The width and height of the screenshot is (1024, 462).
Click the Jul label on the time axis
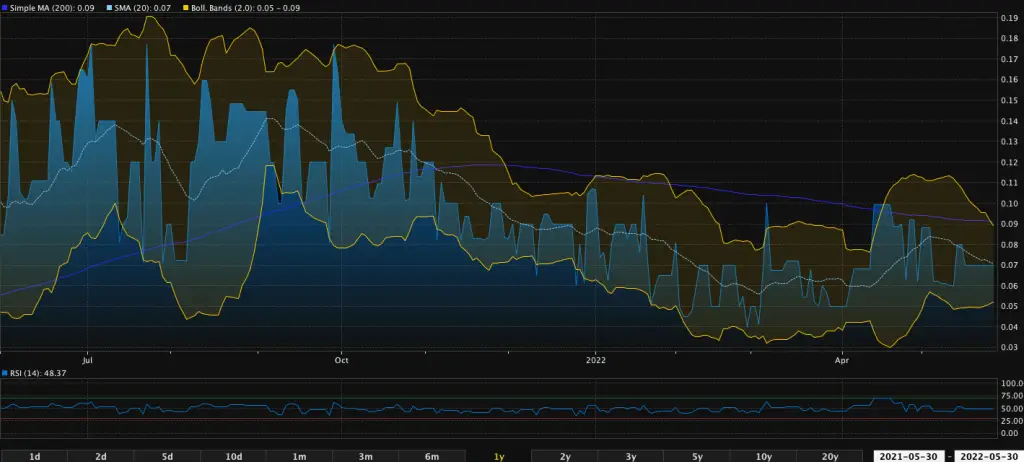coord(90,360)
